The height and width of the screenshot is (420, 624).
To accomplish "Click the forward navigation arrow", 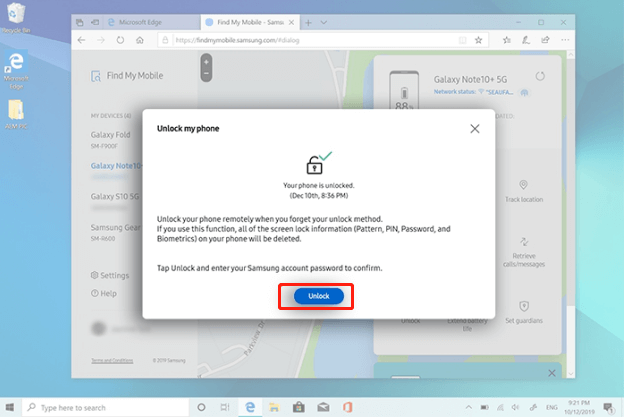I will pos(101,40).
